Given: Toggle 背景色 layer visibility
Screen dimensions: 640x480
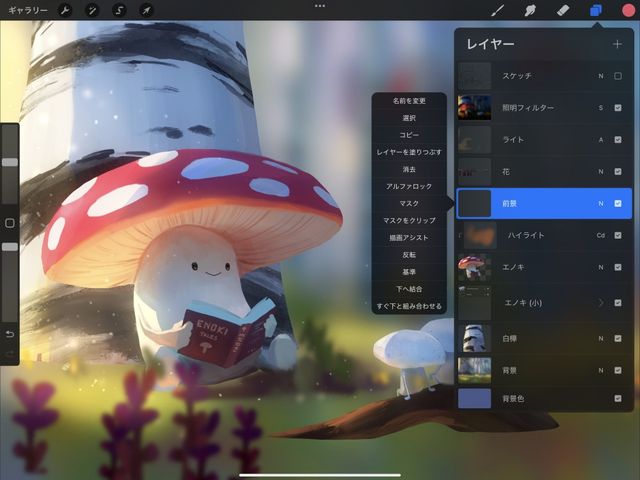Looking at the screenshot, I should 618,398.
